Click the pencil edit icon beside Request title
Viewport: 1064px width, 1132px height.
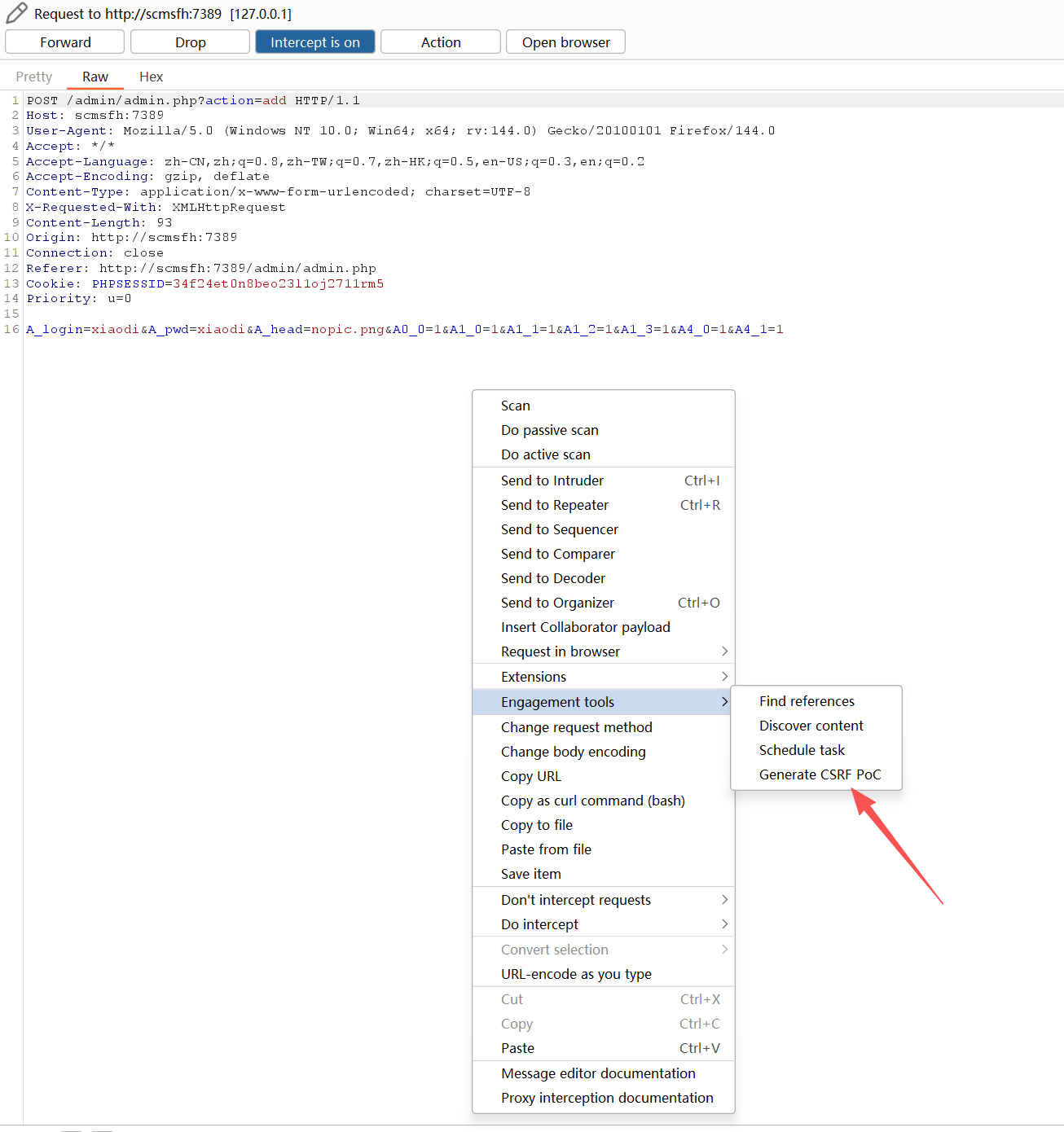(x=16, y=13)
